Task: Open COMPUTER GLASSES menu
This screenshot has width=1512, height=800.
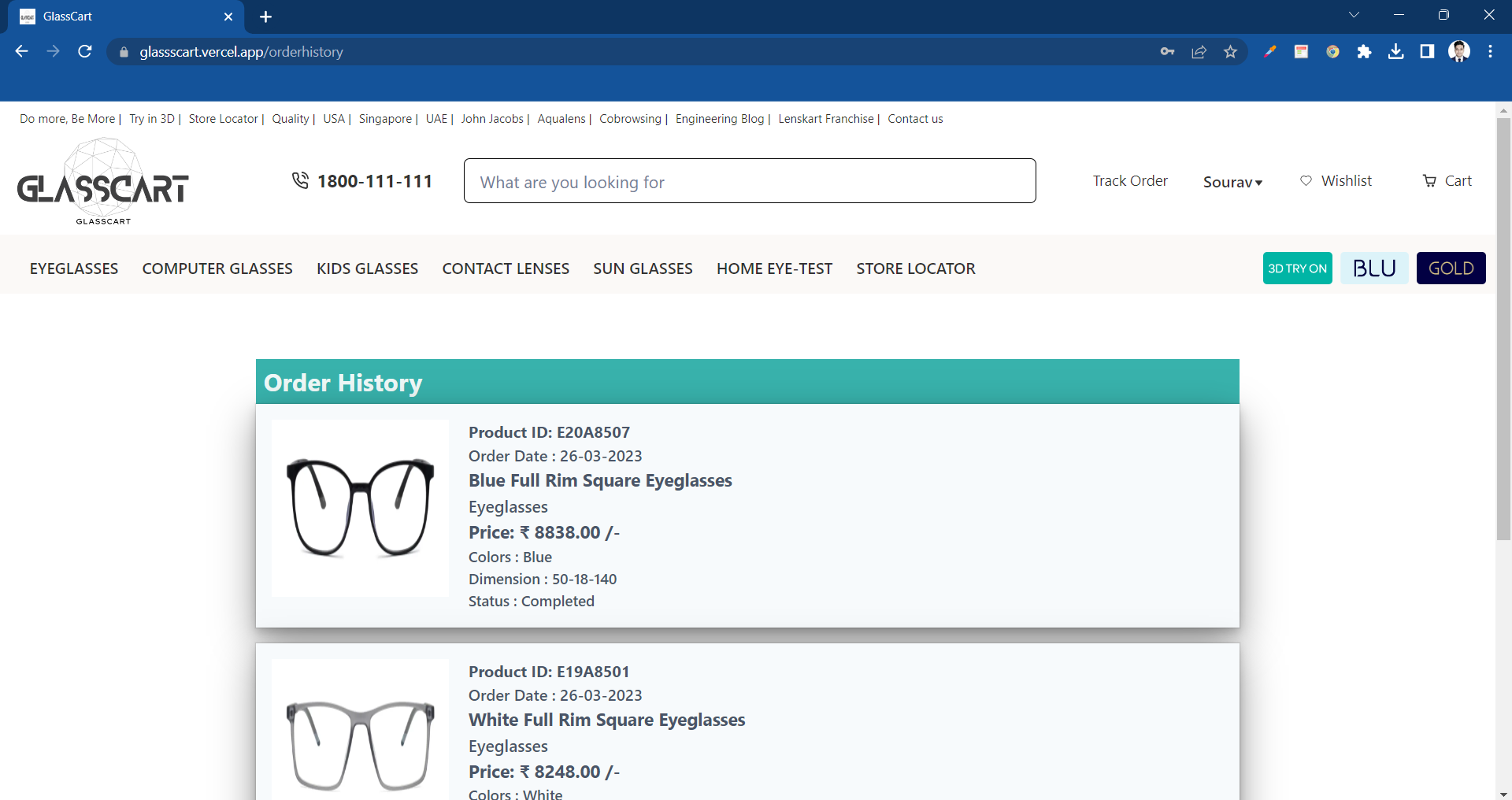Action: click(217, 269)
